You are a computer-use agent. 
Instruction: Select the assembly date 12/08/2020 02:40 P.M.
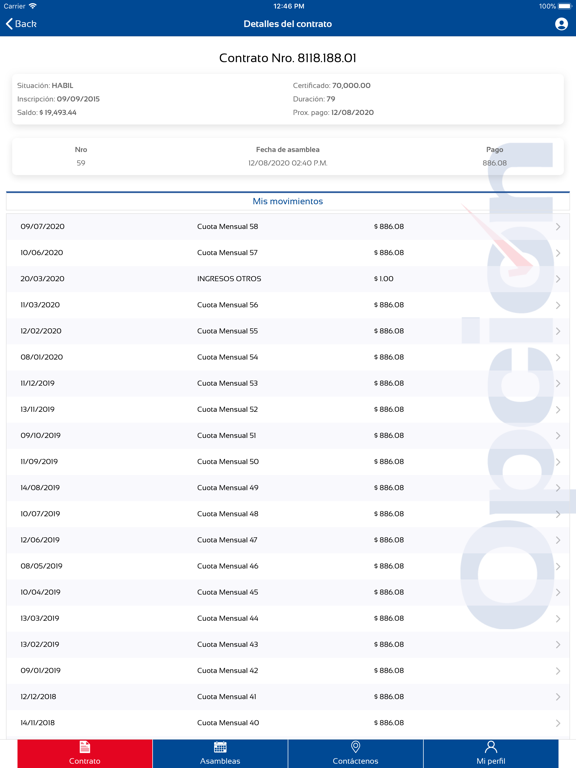288,163
